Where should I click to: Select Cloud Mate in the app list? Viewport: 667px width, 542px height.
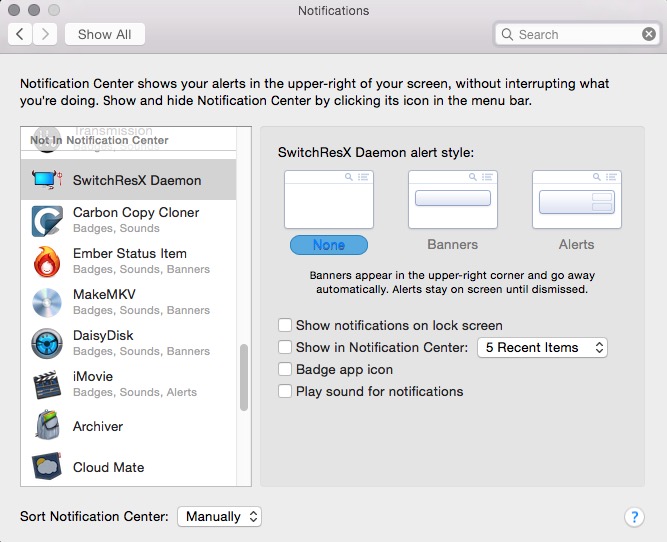tap(128, 466)
